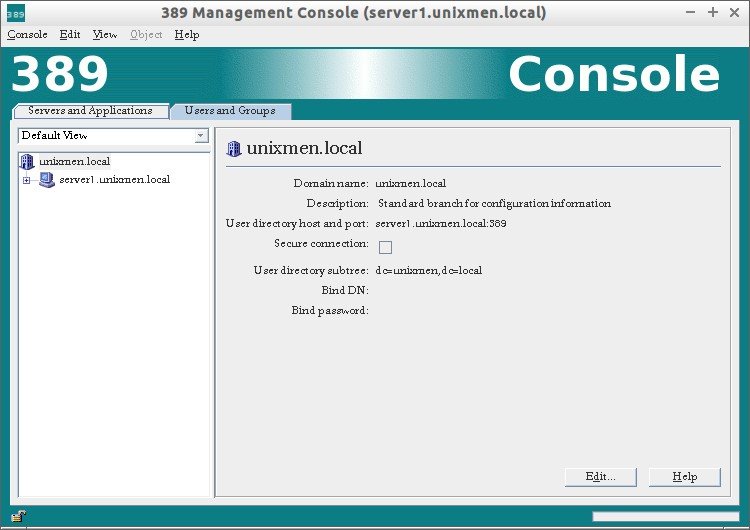Click the 'User directory subtree:' label
This screenshot has height=530, width=750.
point(311,271)
